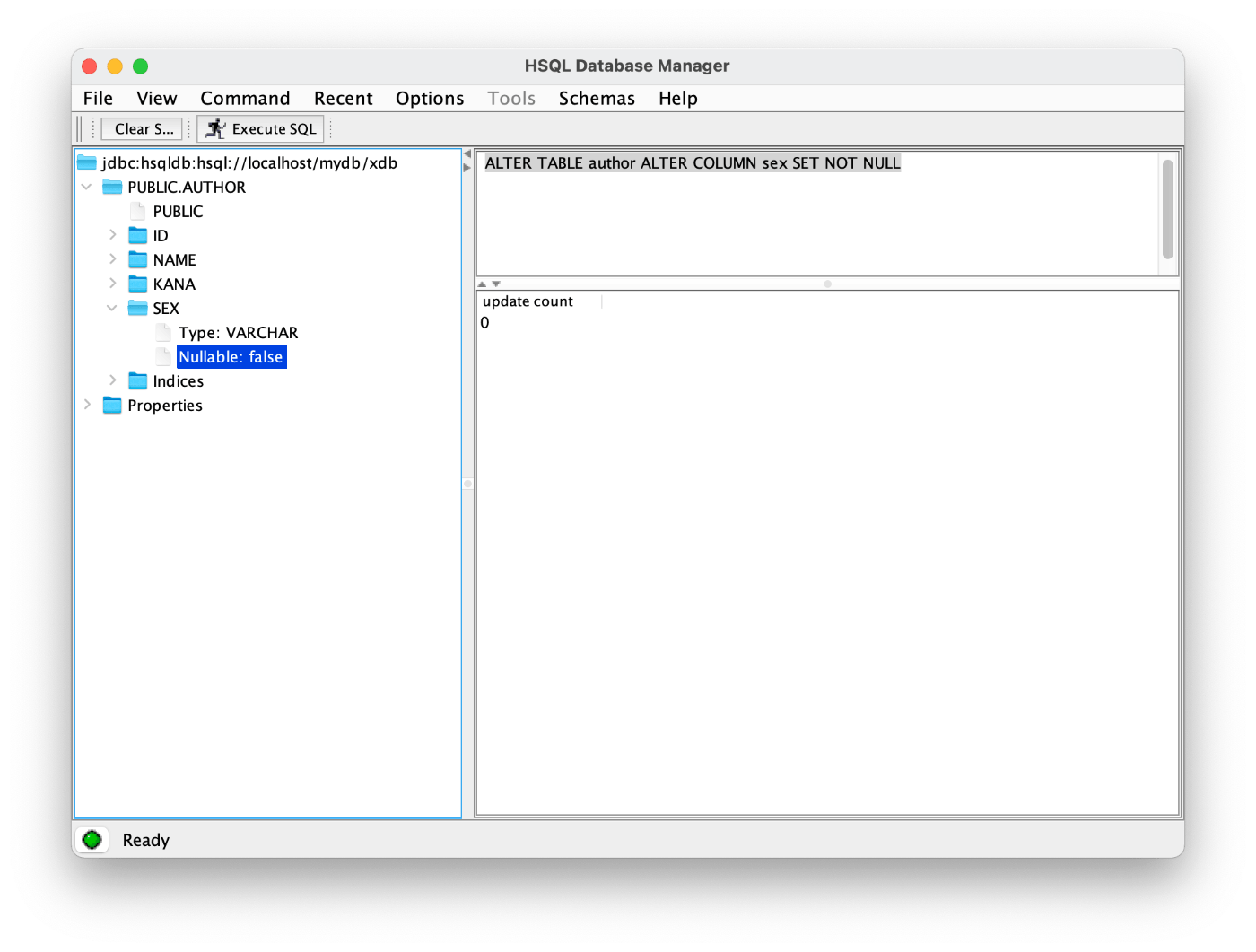This screenshot has height=952, width=1256.
Task: Expand the NAME column node
Action: (x=112, y=258)
